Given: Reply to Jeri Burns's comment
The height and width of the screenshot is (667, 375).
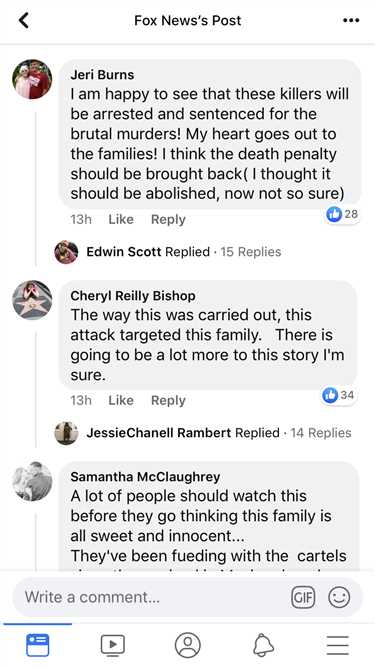Looking at the screenshot, I should (x=168, y=219).
